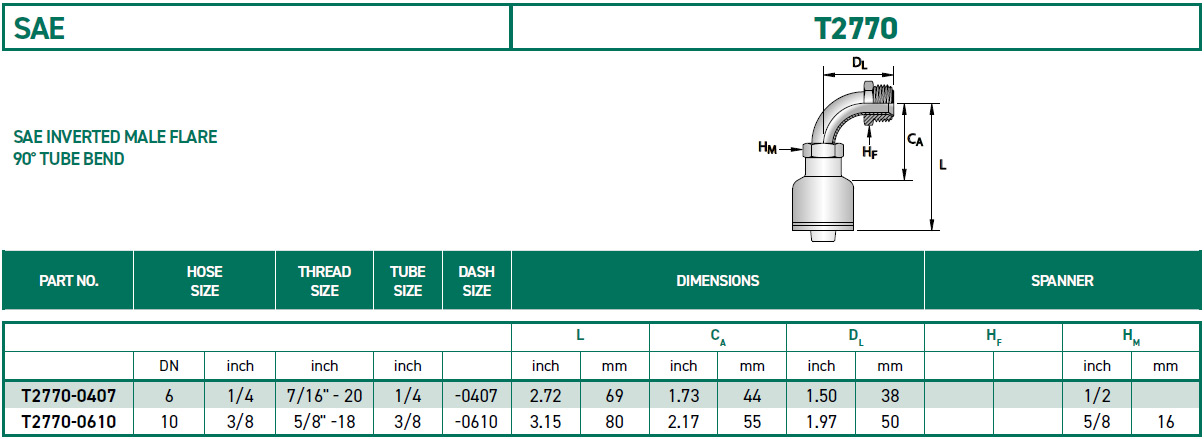Click the L label on the diagram
The width and height of the screenshot is (1204, 439).
pyautogui.click(x=942, y=163)
